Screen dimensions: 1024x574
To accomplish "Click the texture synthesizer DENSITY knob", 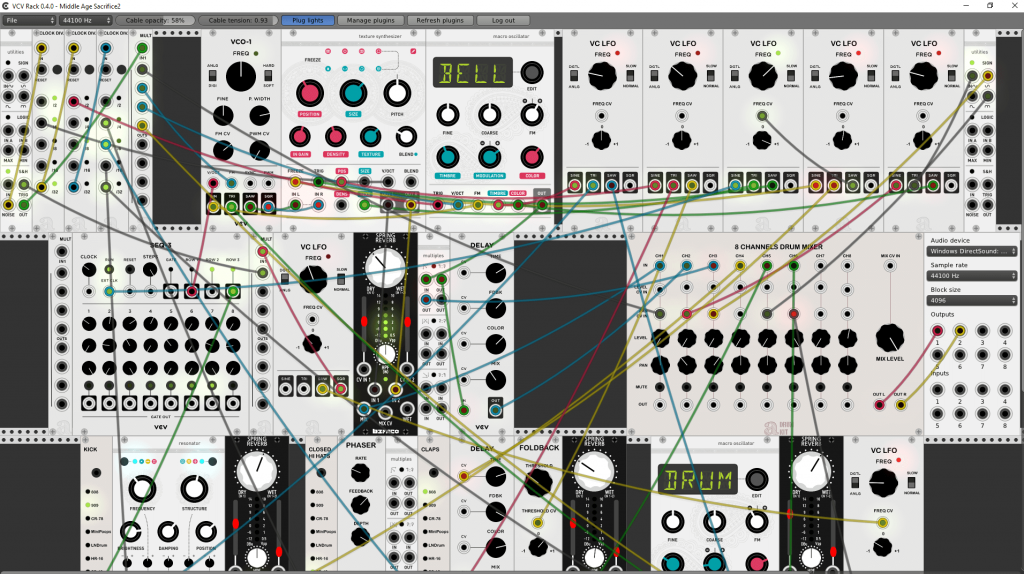I will click(335, 136).
